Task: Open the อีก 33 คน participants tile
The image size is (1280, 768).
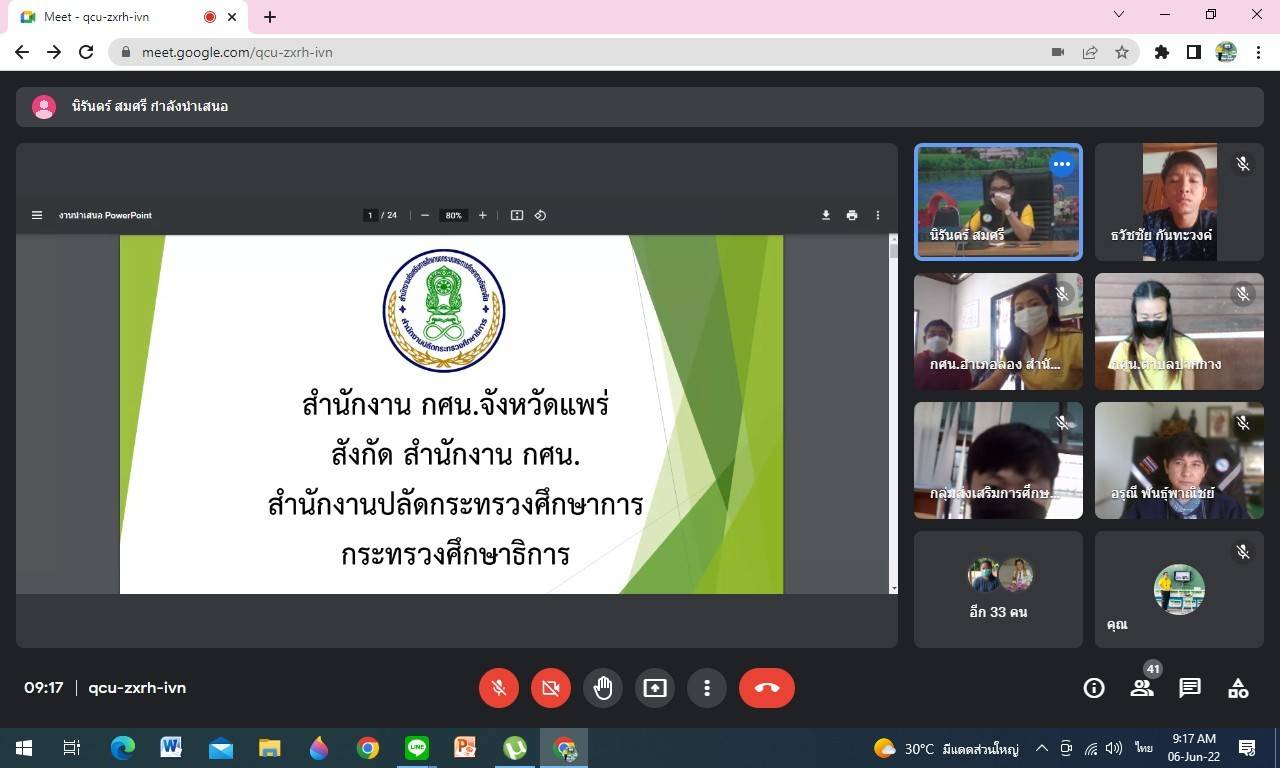Action: click(998, 589)
